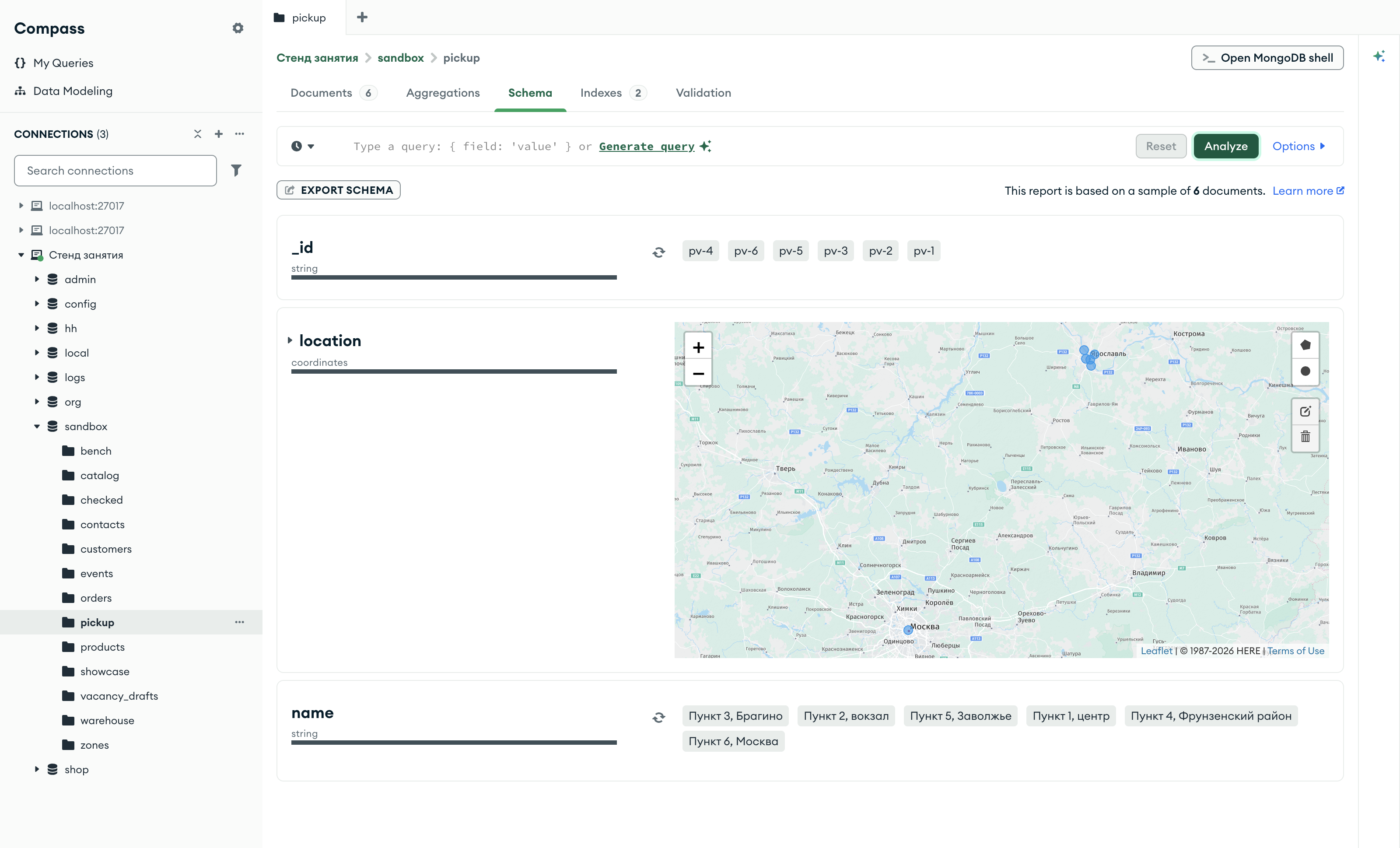
Task: Expand the shop database
Action: pyautogui.click(x=37, y=770)
